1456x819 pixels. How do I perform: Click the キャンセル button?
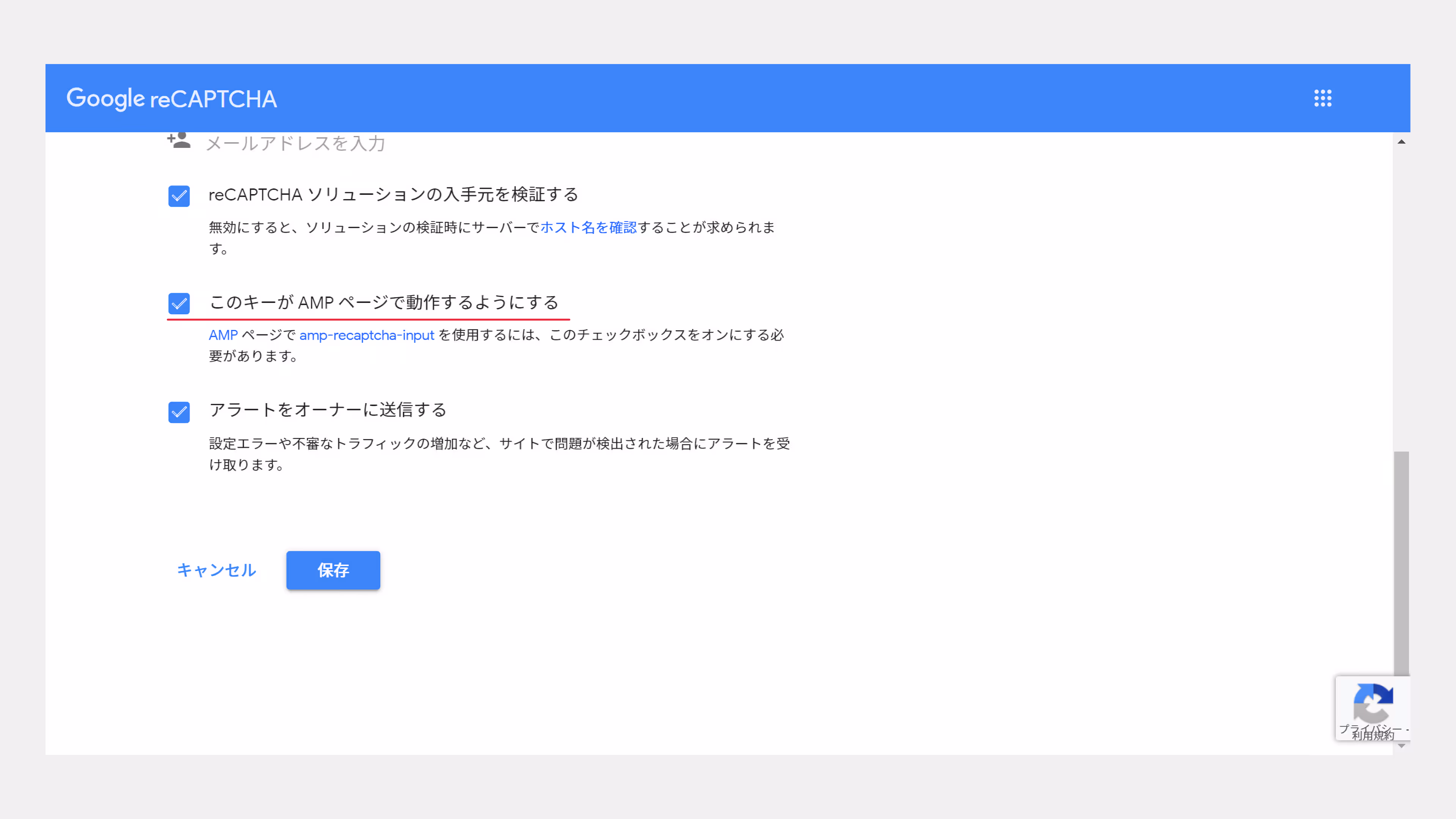click(x=217, y=570)
